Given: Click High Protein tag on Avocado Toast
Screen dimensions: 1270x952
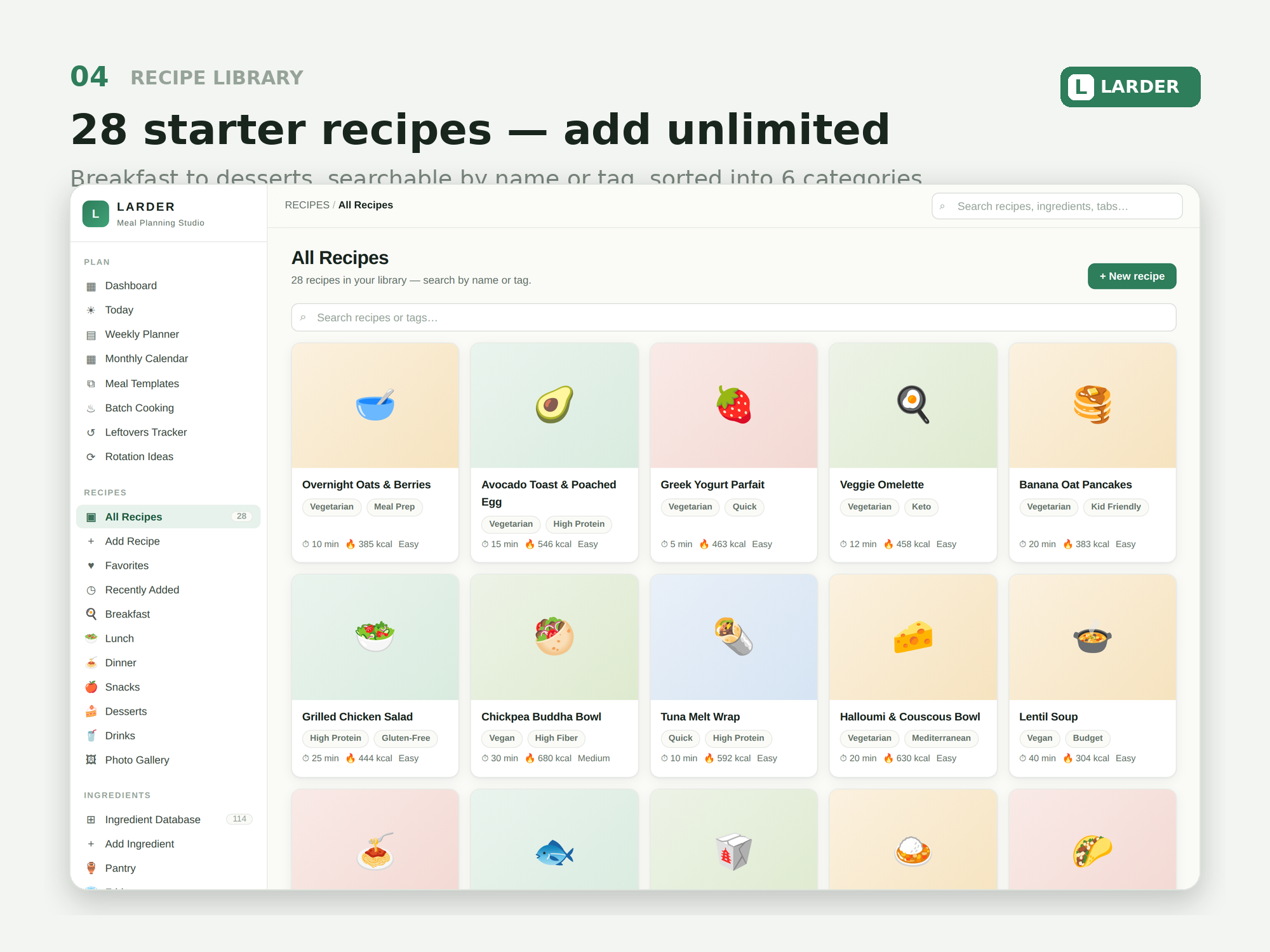Looking at the screenshot, I should (578, 524).
